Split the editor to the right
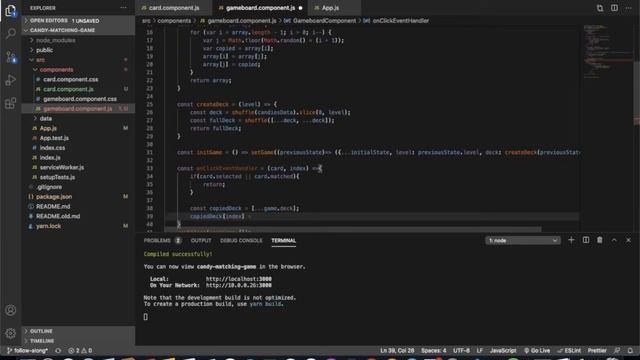This screenshot has width=640, height=360. [614, 8]
